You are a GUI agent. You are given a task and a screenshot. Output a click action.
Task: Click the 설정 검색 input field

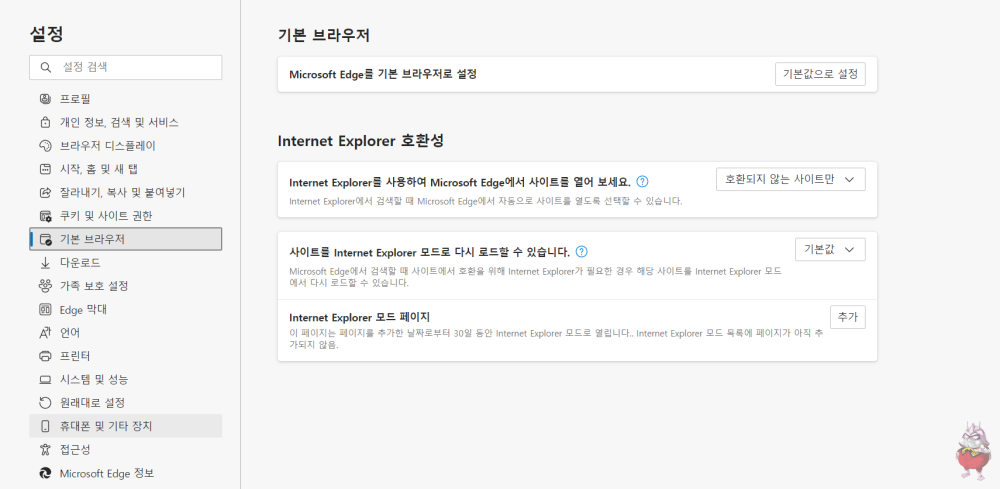point(126,68)
